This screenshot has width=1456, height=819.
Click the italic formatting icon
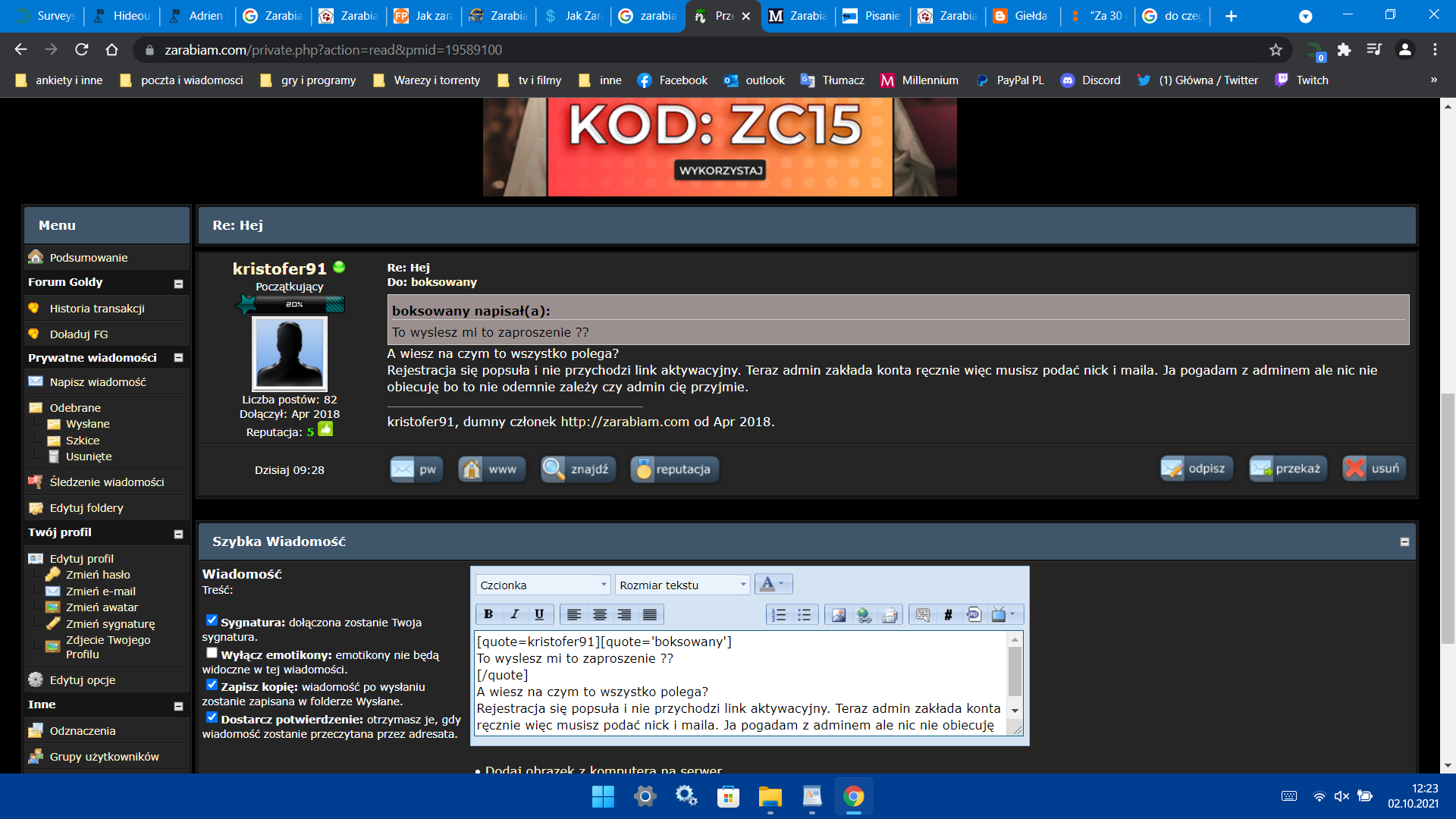(514, 614)
